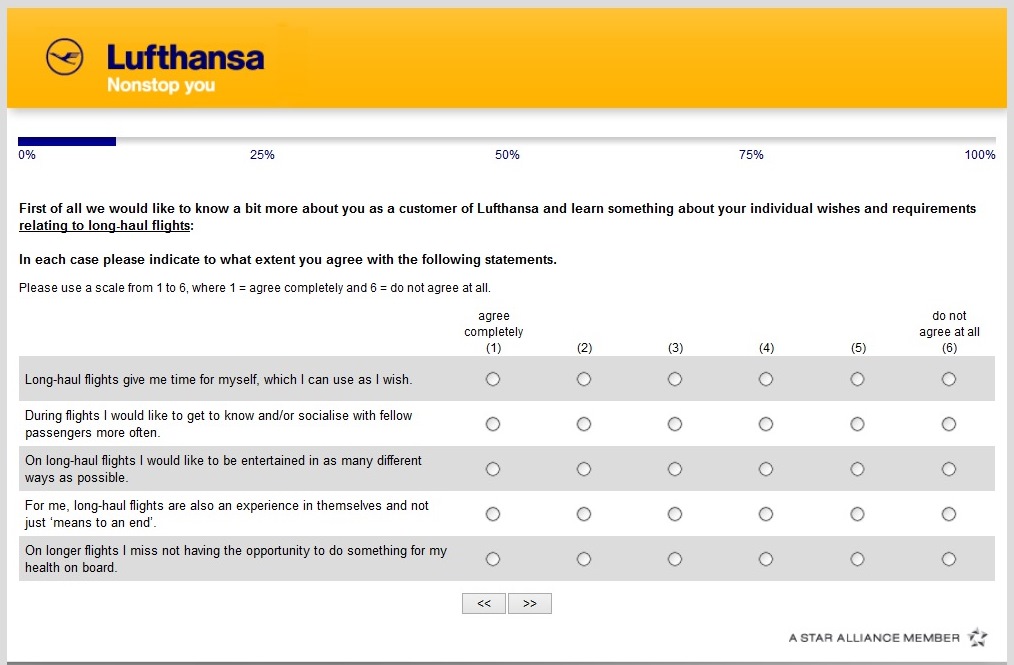Choose rating 5 for 'means to an end' statement
The width and height of the screenshot is (1014, 665).
click(x=858, y=514)
